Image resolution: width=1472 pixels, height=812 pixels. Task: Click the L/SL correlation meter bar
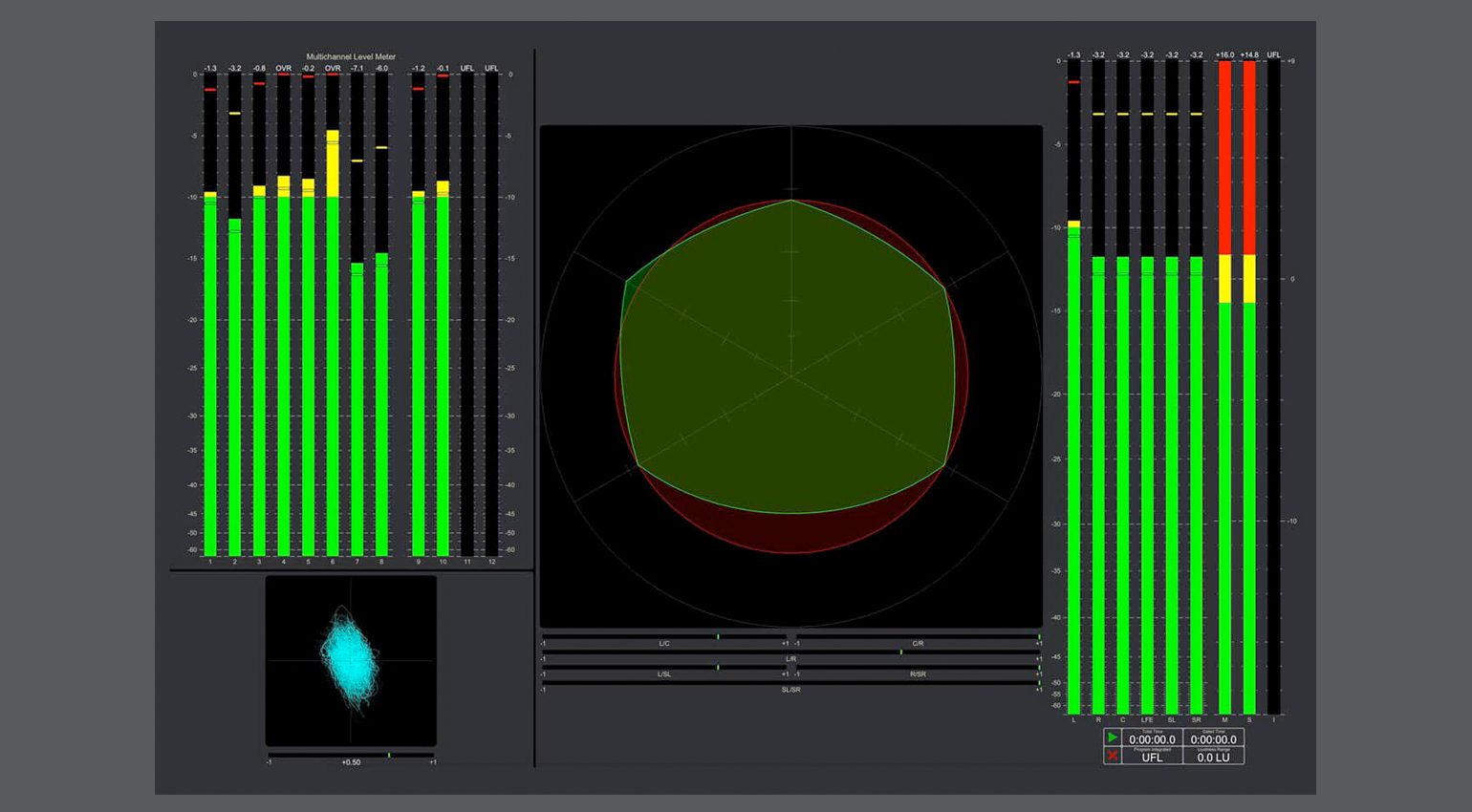click(x=664, y=667)
